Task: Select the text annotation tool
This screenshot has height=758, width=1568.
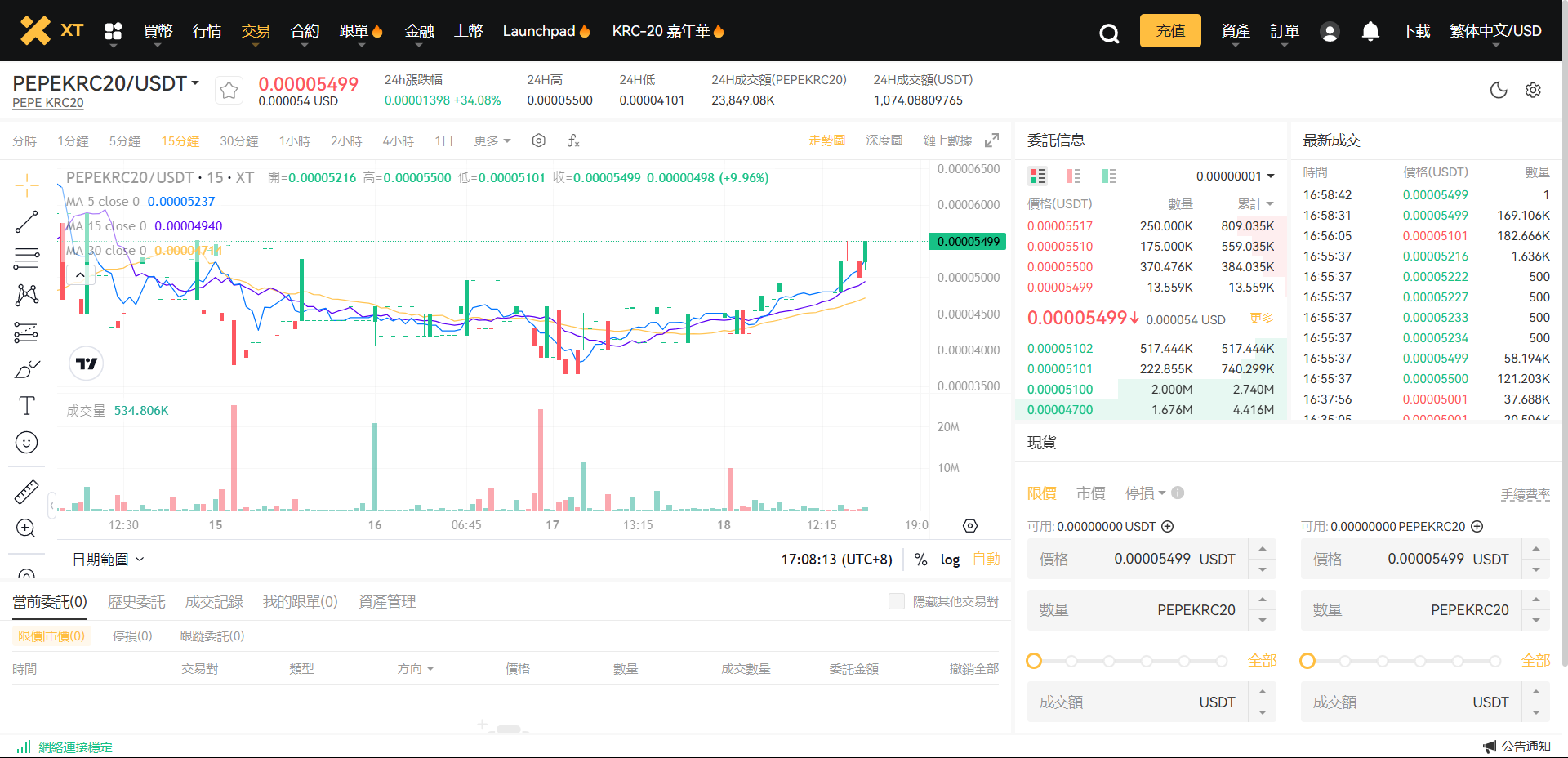Action: click(27, 405)
